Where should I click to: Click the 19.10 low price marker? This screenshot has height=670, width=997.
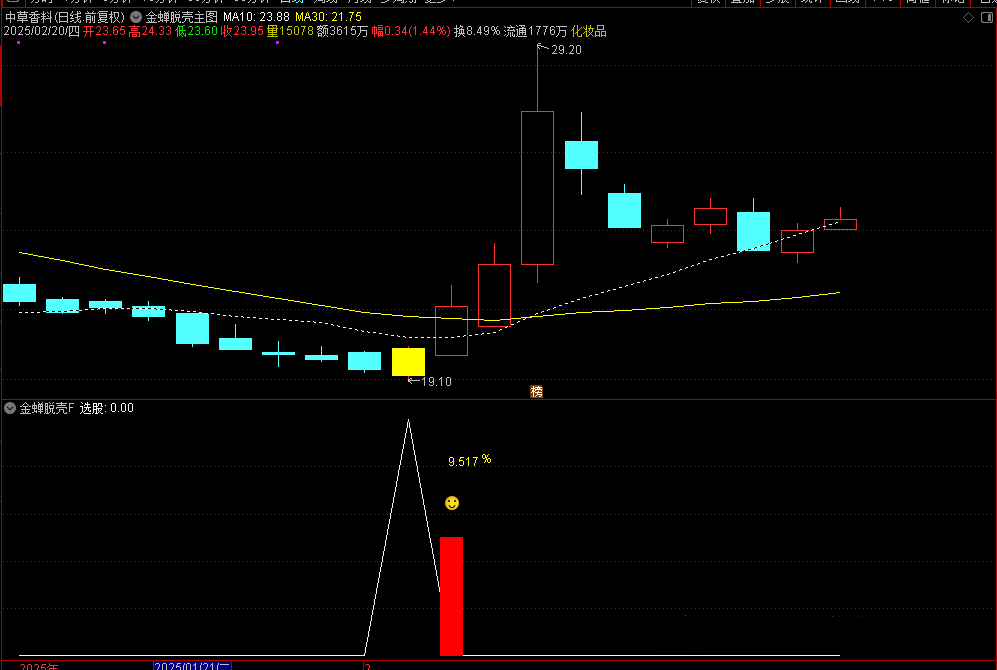(435, 381)
